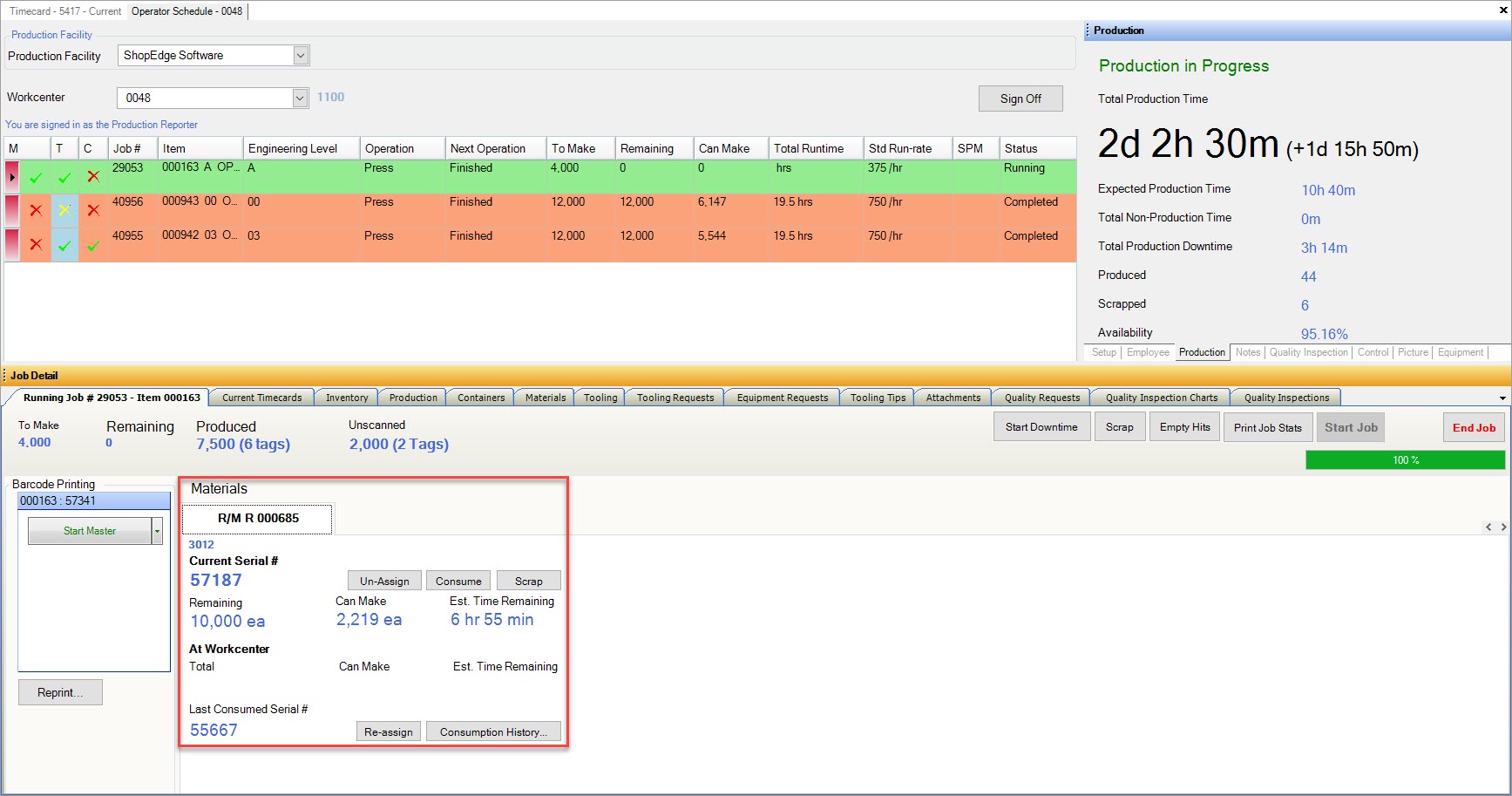The image size is (1512, 796).
Task: Click the T column yellow X for job 40956
Action: coord(64,210)
